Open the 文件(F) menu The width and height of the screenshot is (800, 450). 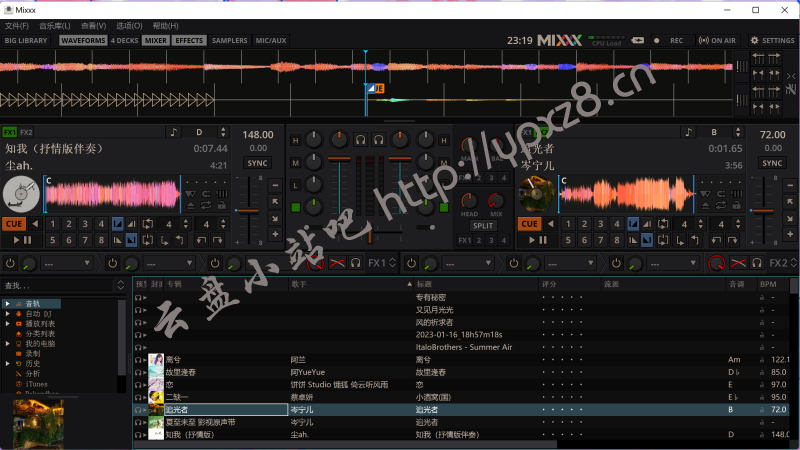point(17,26)
